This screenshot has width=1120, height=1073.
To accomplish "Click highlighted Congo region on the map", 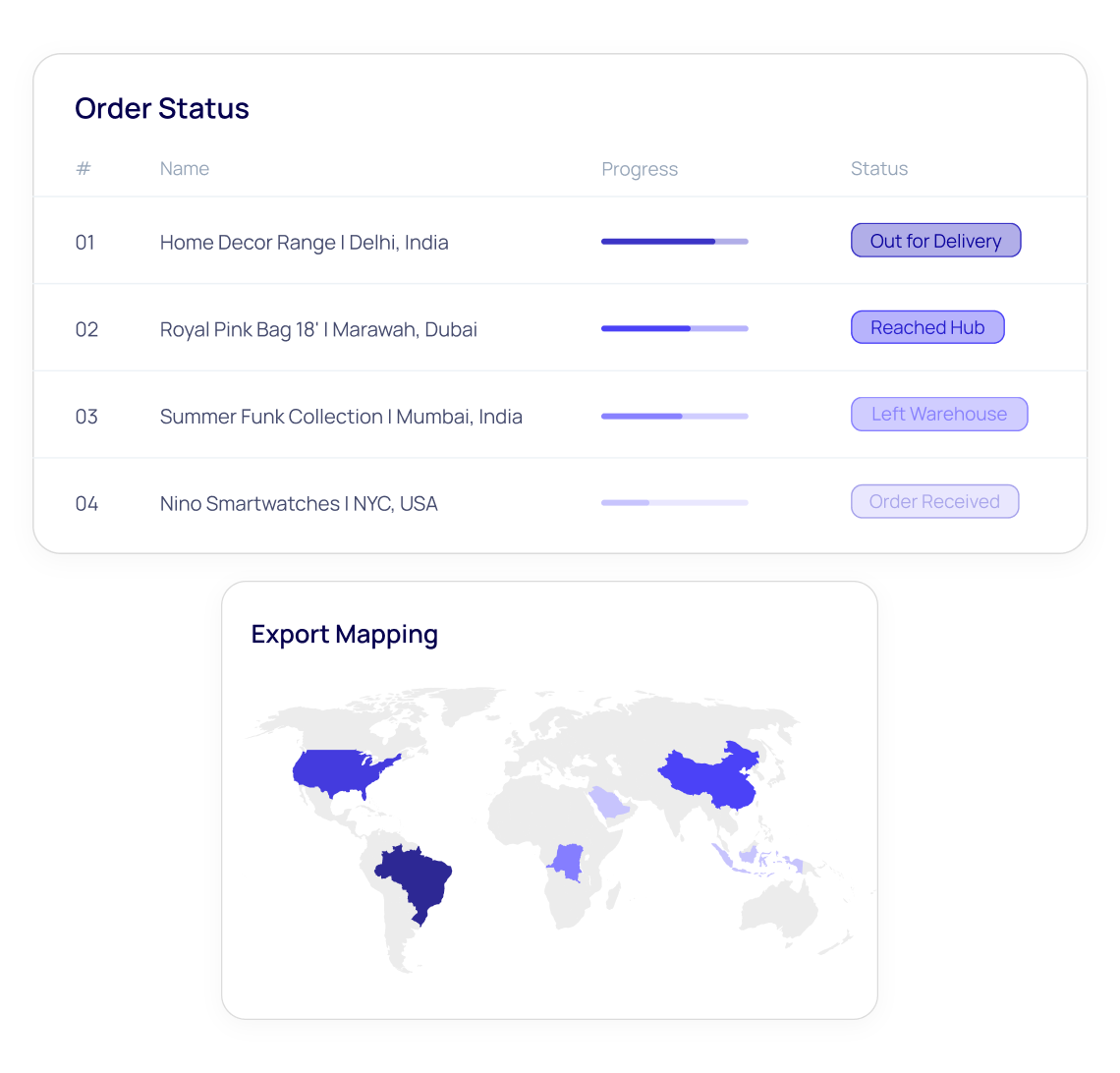I will 568,861.
